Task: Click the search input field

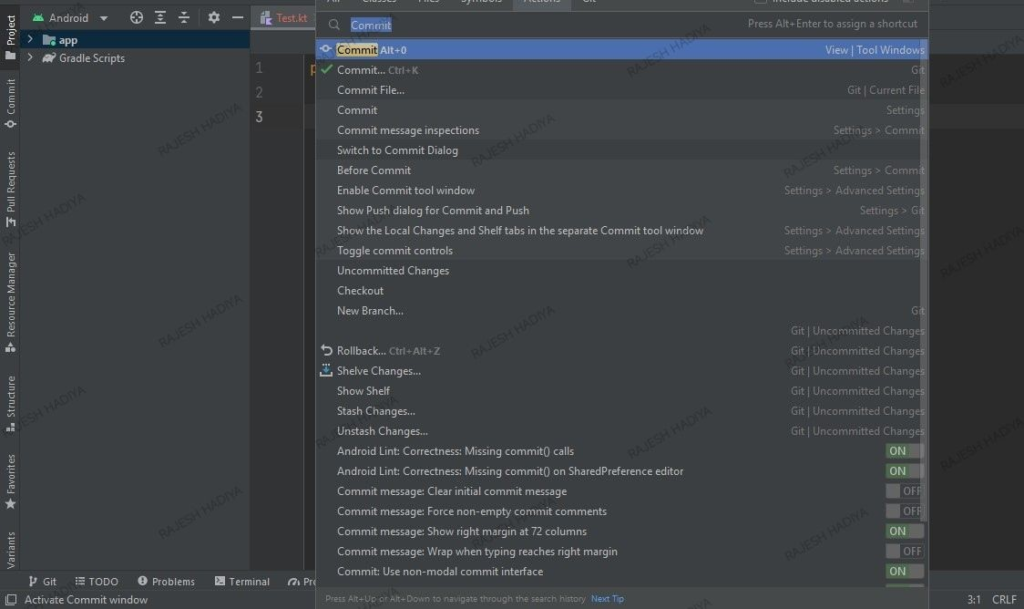Action: click(x=450, y=23)
